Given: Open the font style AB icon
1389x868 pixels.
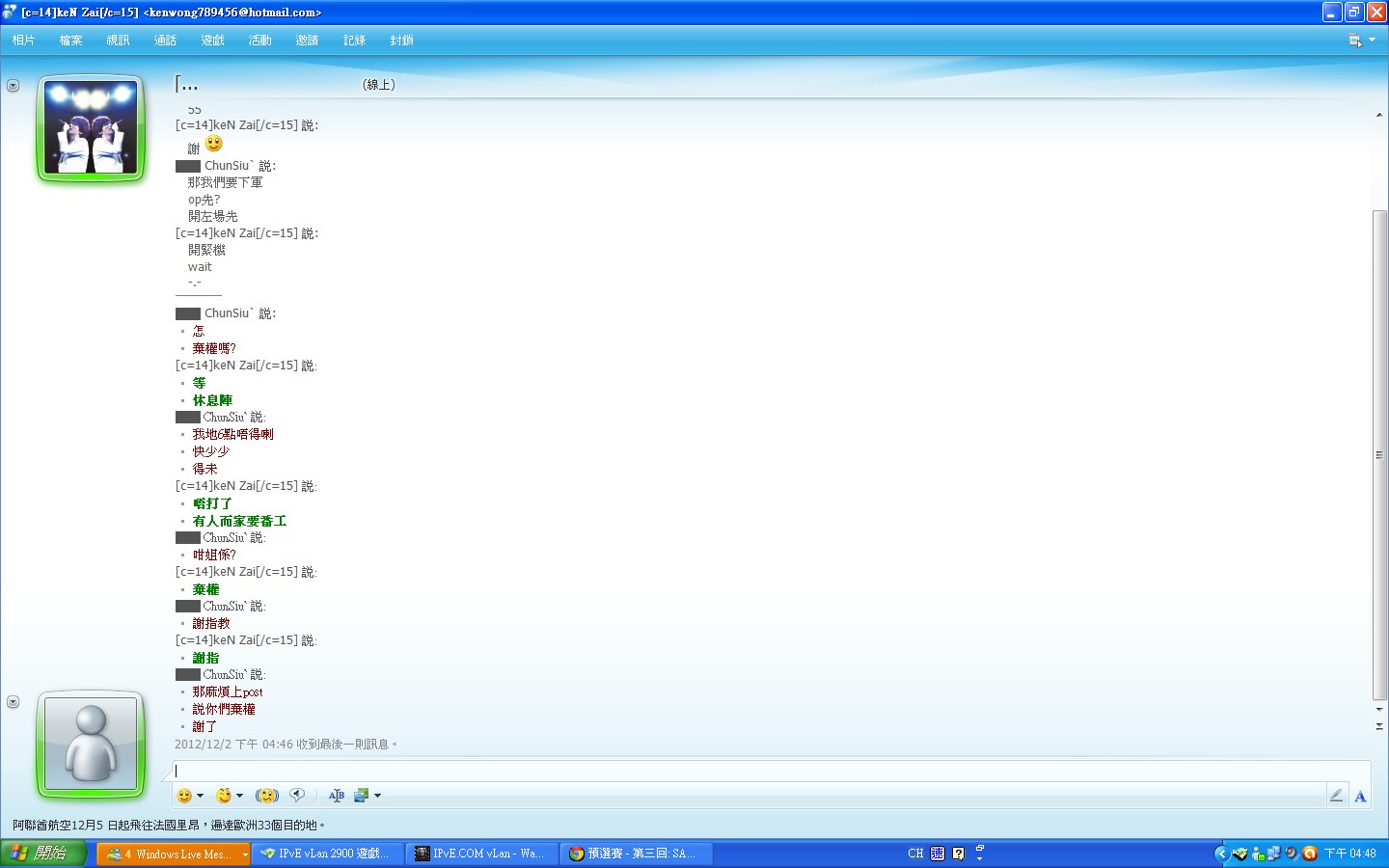Looking at the screenshot, I should pos(336,796).
